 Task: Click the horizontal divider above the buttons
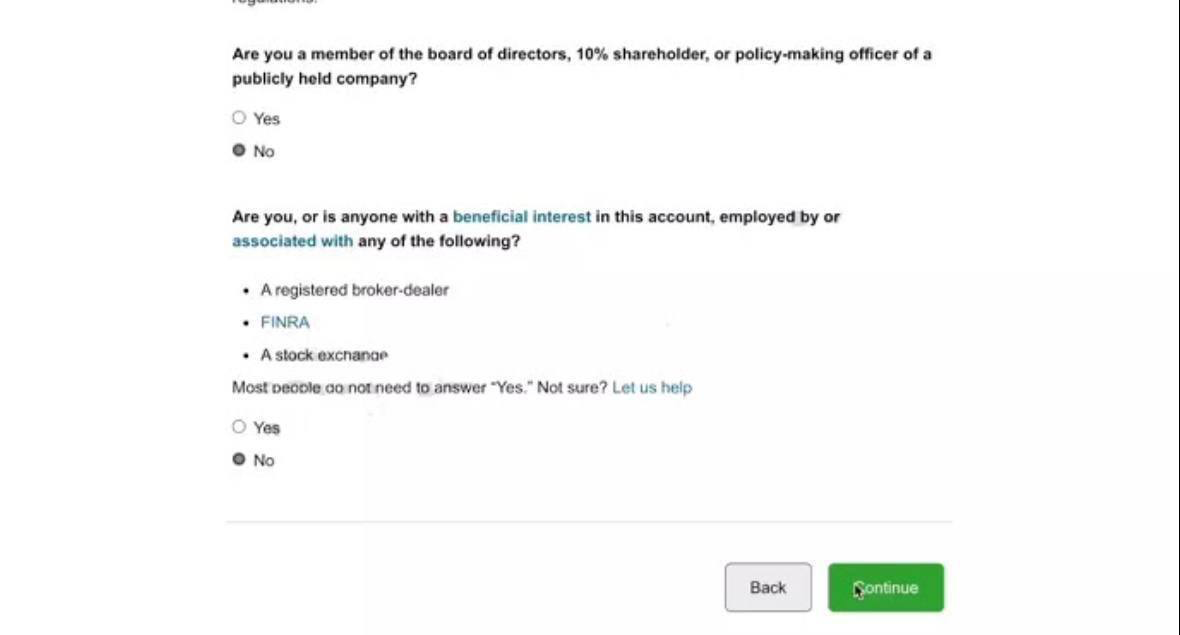click(x=588, y=521)
